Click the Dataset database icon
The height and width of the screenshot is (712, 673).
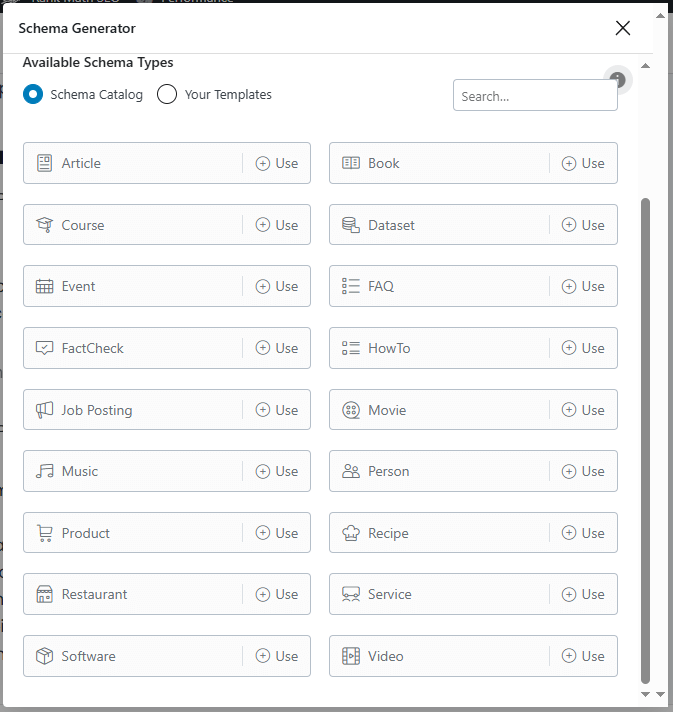(x=350, y=225)
